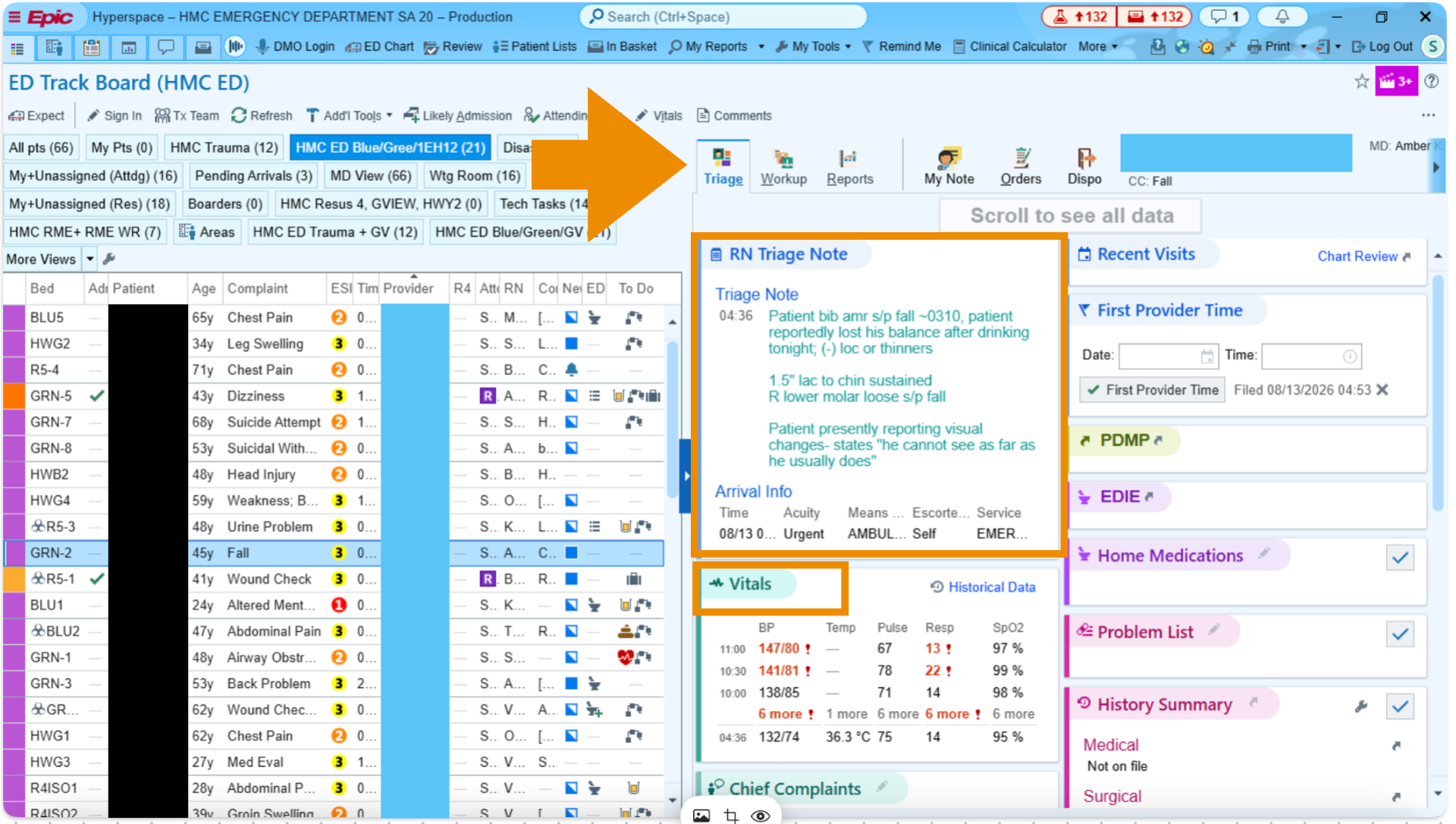Open In Basket
The width and height of the screenshot is (1456, 824).
pyautogui.click(x=622, y=46)
